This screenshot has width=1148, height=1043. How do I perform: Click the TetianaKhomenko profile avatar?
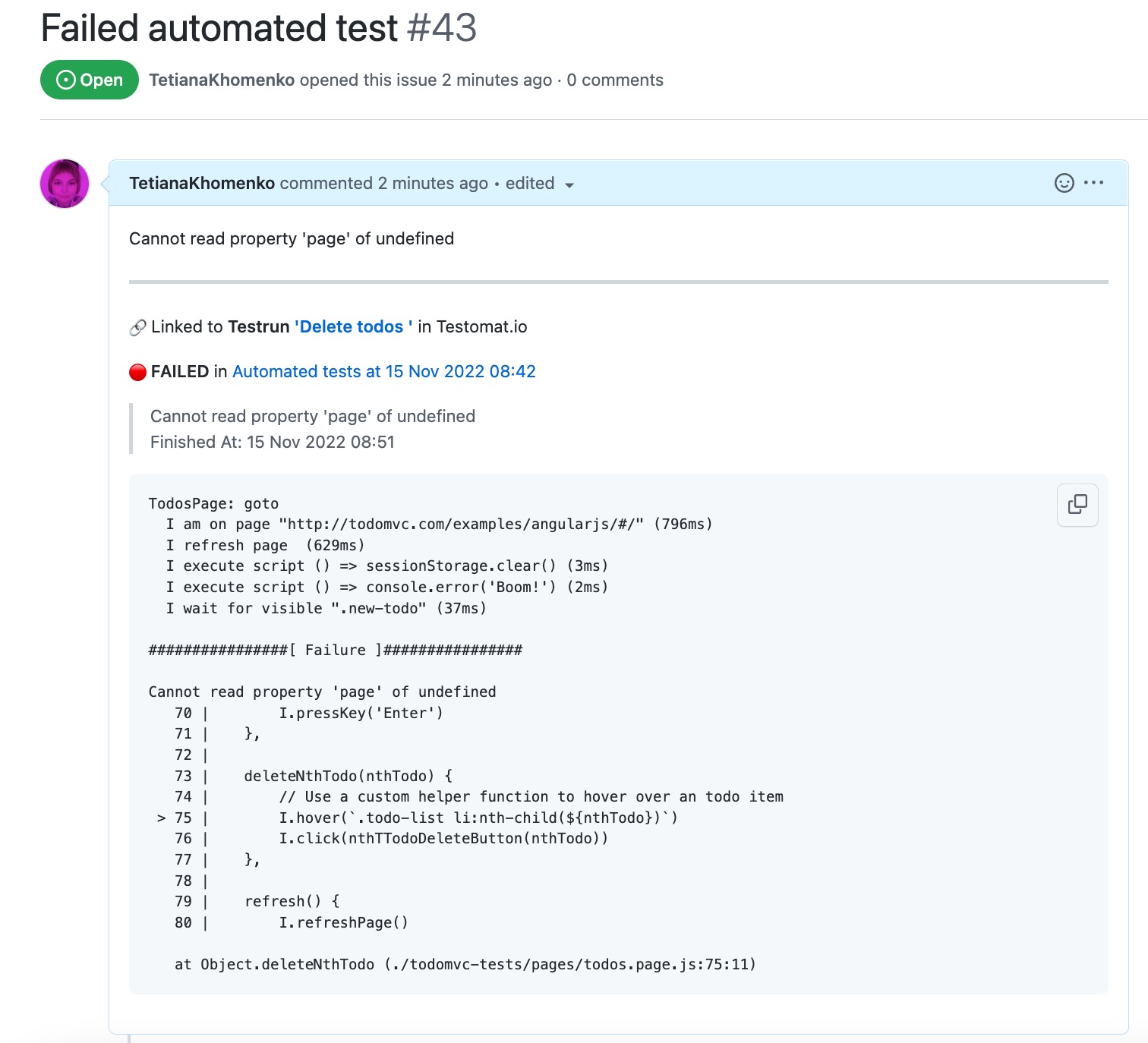point(65,184)
